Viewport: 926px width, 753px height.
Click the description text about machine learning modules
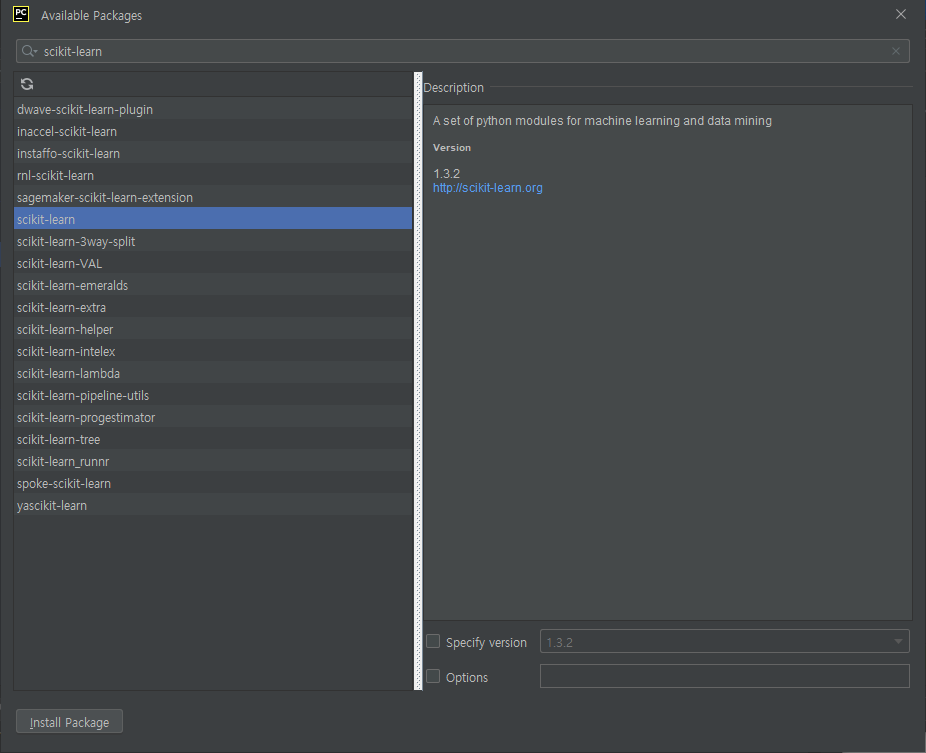(602, 120)
